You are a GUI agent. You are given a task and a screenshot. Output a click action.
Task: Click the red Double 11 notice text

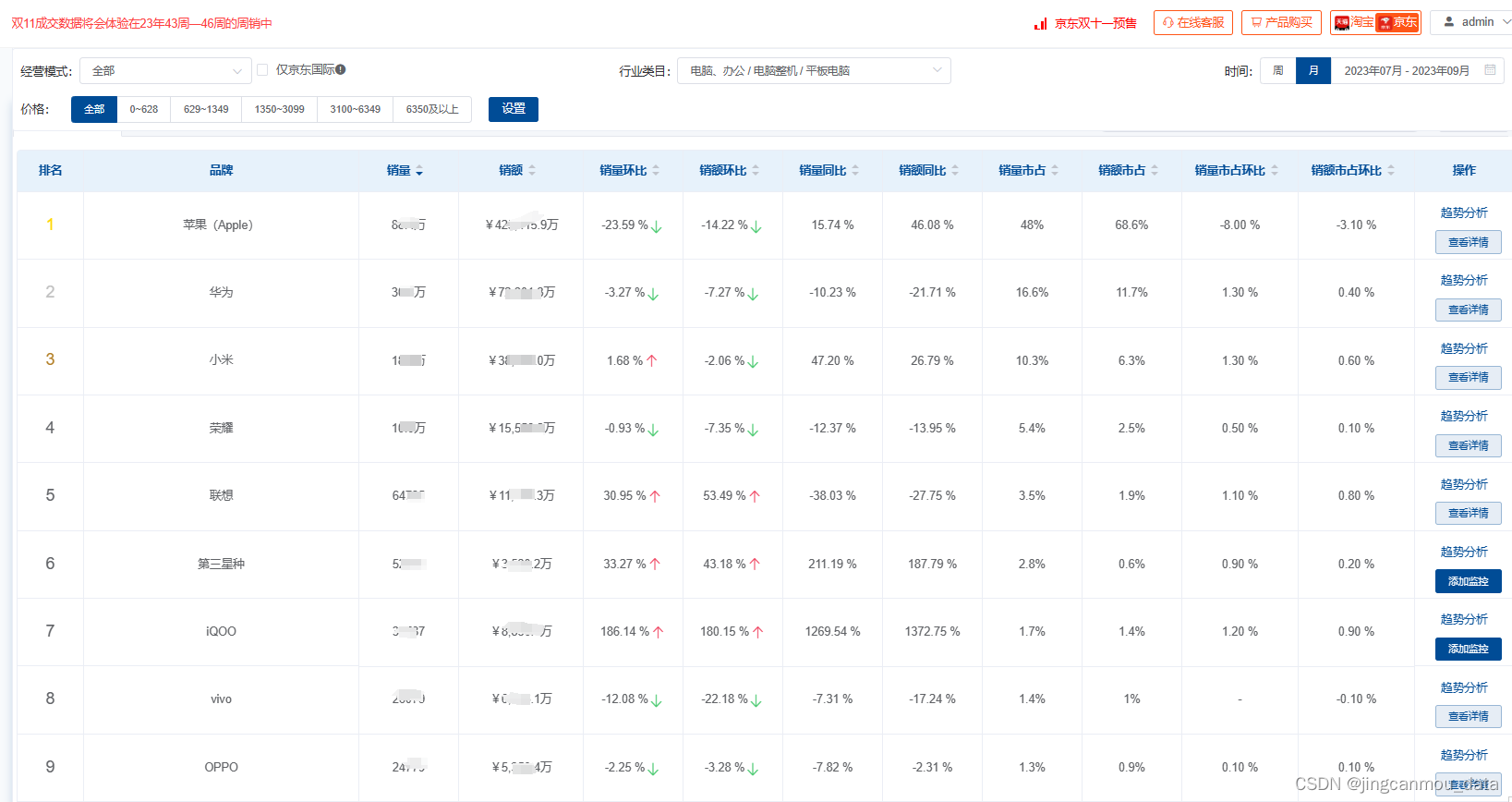point(141,23)
